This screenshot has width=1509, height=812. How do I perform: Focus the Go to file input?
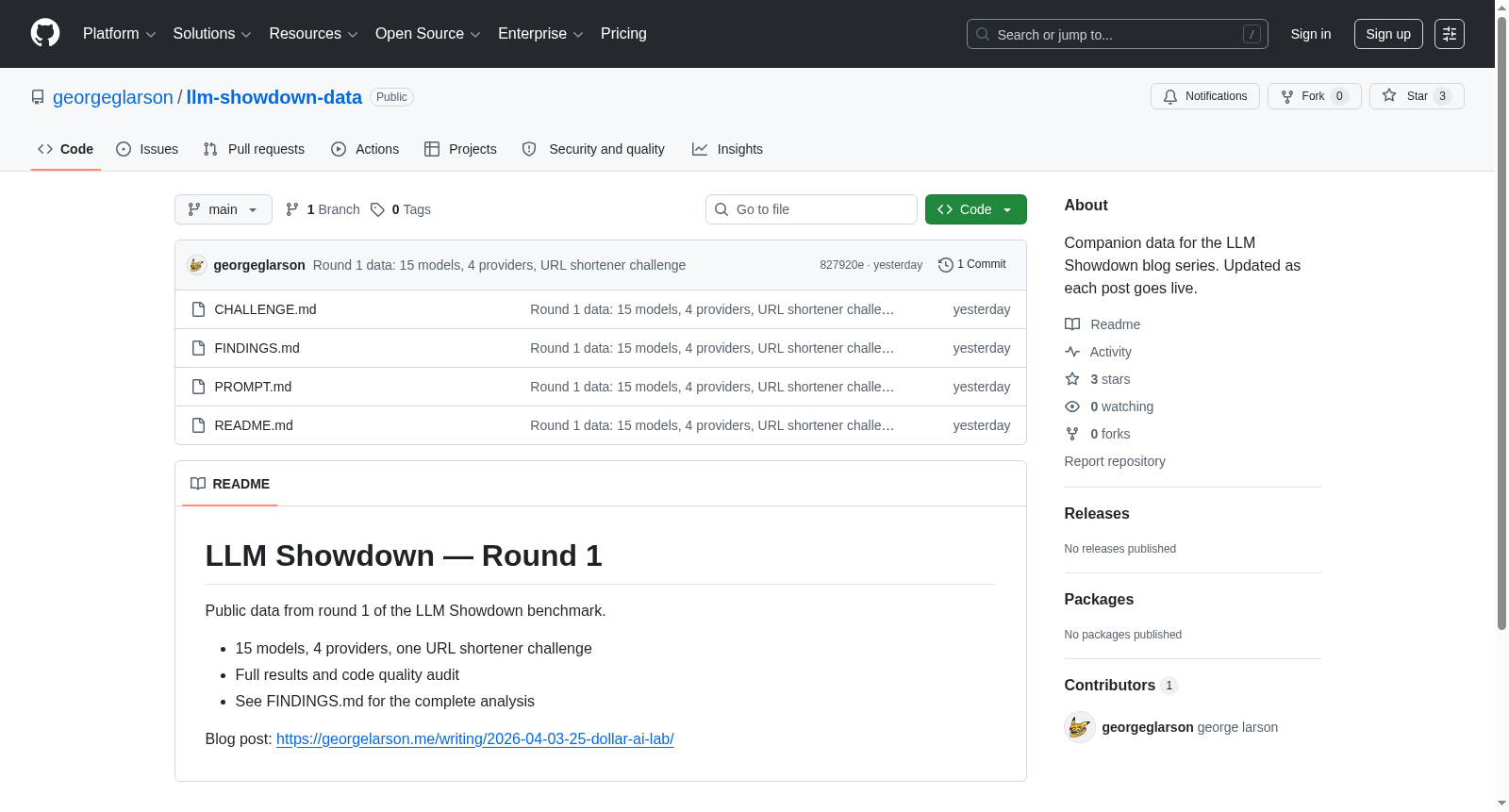click(x=811, y=209)
